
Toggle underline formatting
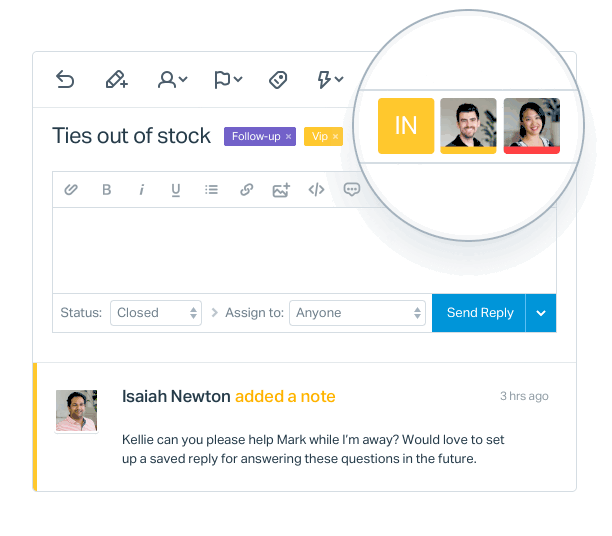(176, 190)
